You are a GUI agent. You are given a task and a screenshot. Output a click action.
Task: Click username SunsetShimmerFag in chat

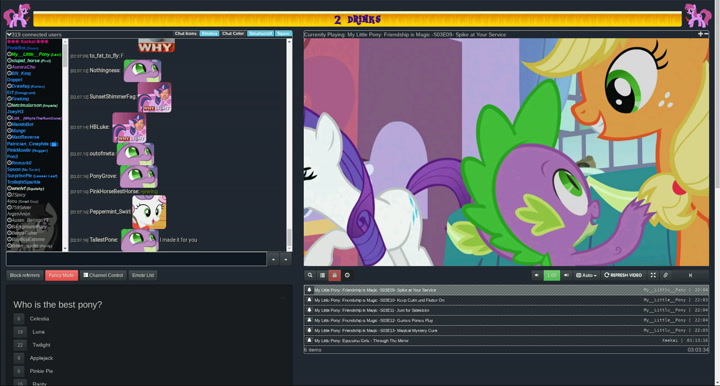click(113, 97)
